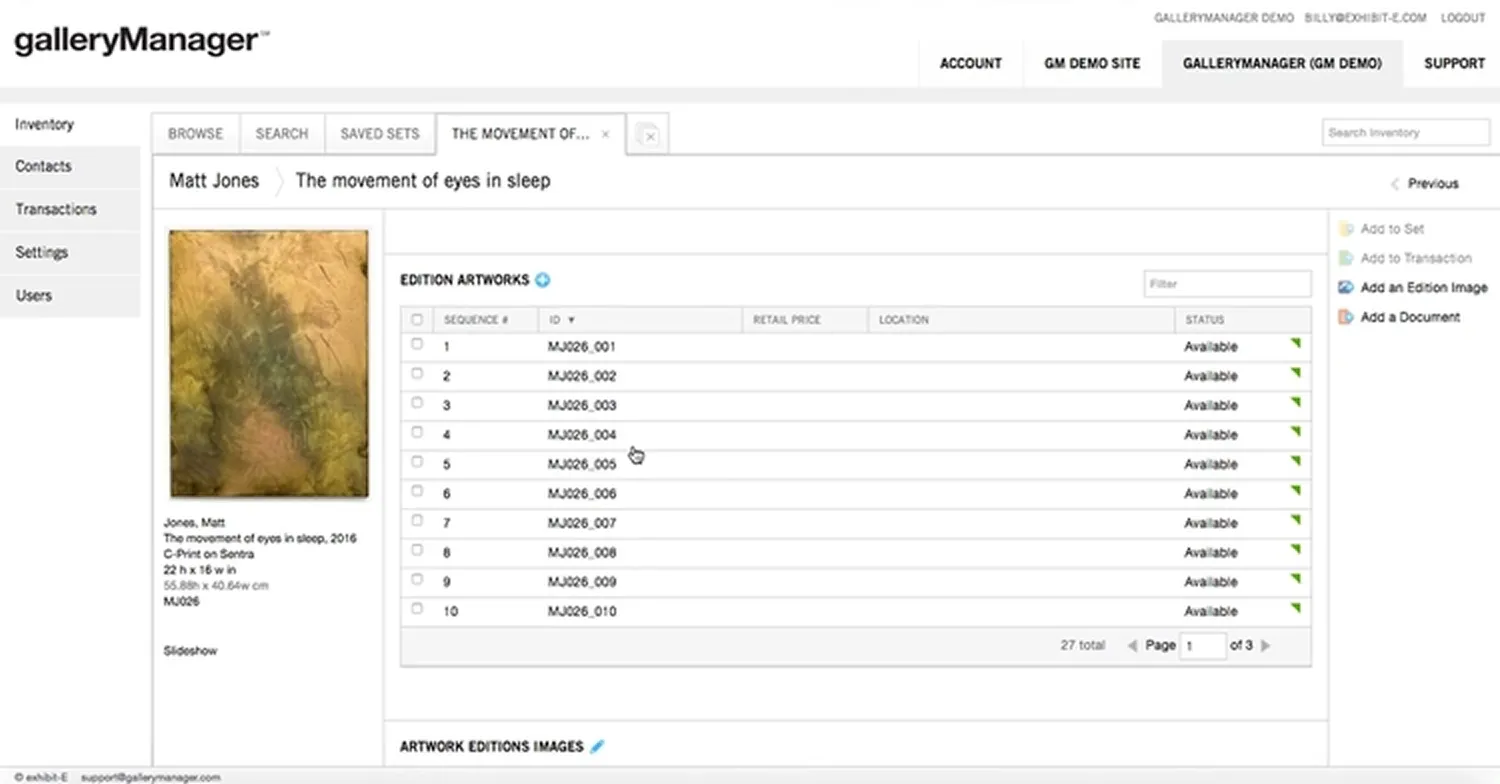The height and width of the screenshot is (784, 1500).
Task: Click Add a Document link text
Action: [x=1410, y=317]
